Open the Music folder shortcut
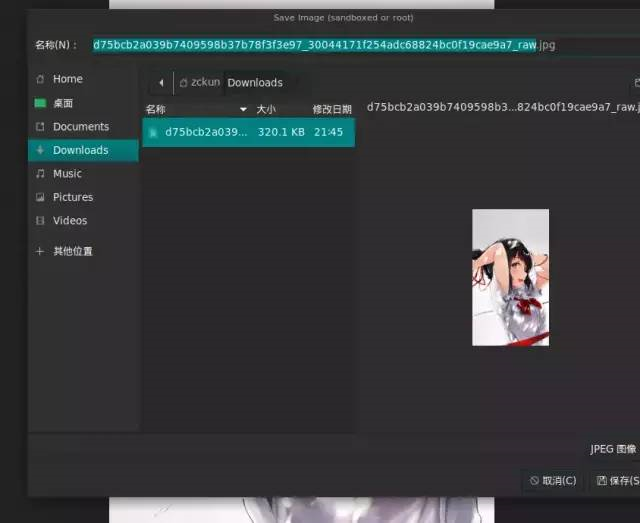The image size is (640, 523). tap(83, 174)
